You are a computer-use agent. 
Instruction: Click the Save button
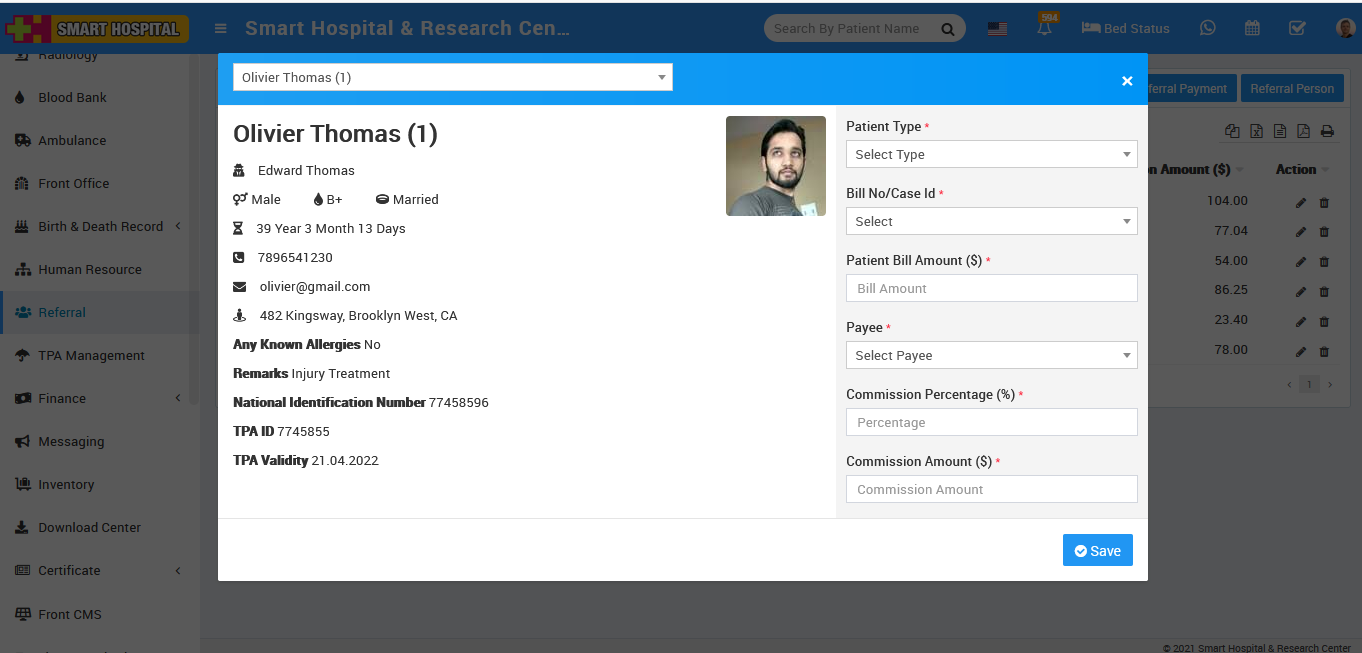point(1097,550)
